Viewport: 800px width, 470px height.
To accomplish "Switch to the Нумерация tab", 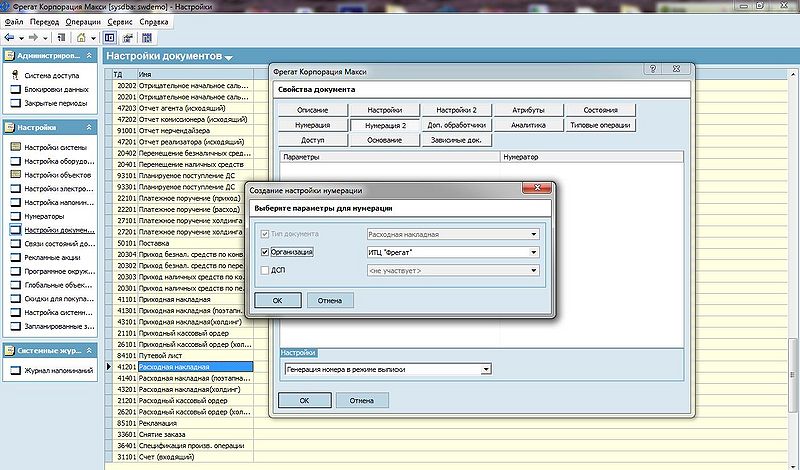I will coord(313,125).
